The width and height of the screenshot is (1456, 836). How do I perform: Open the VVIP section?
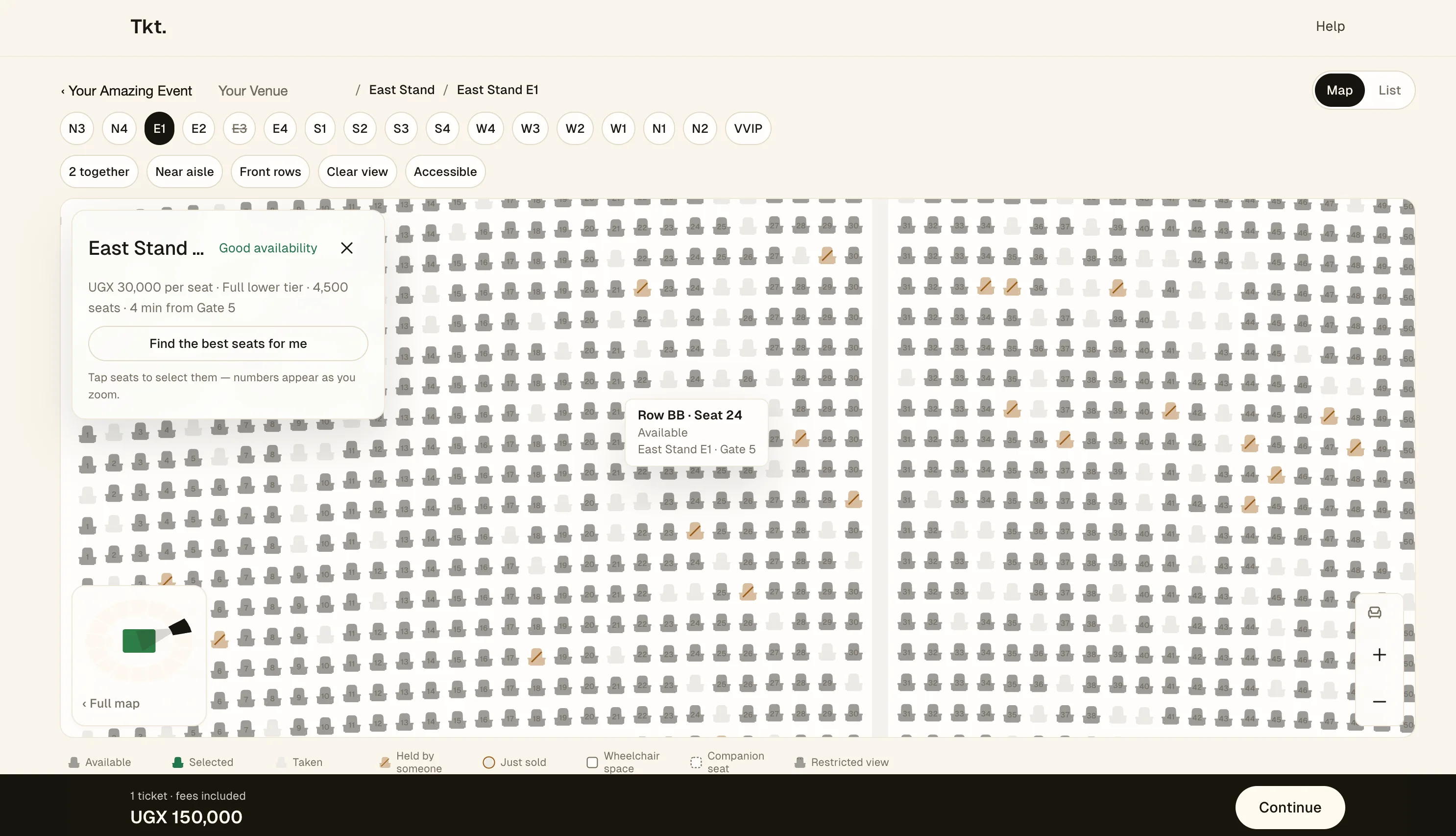[x=748, y=128]
